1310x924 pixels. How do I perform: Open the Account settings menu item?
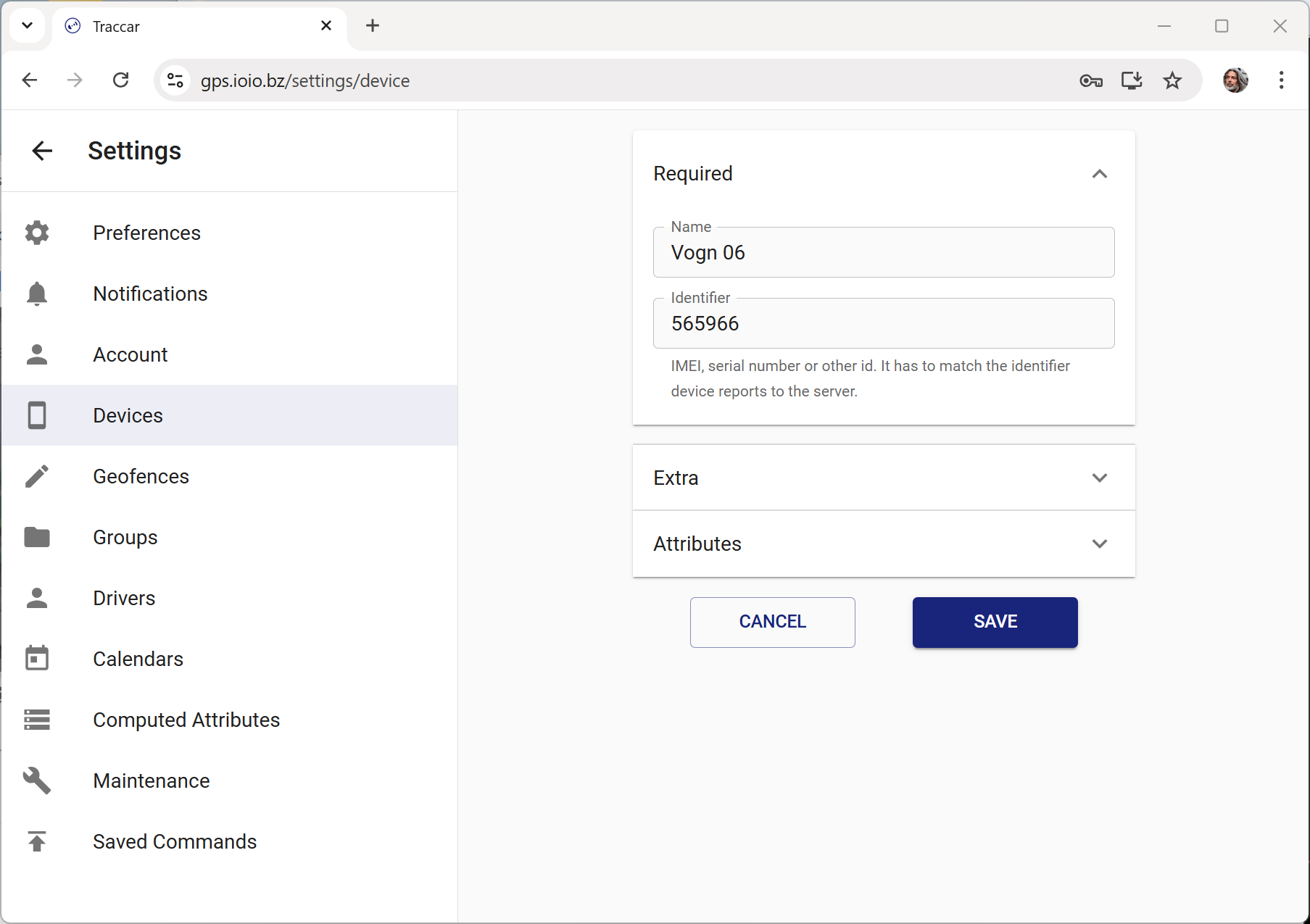pos(130,354)
